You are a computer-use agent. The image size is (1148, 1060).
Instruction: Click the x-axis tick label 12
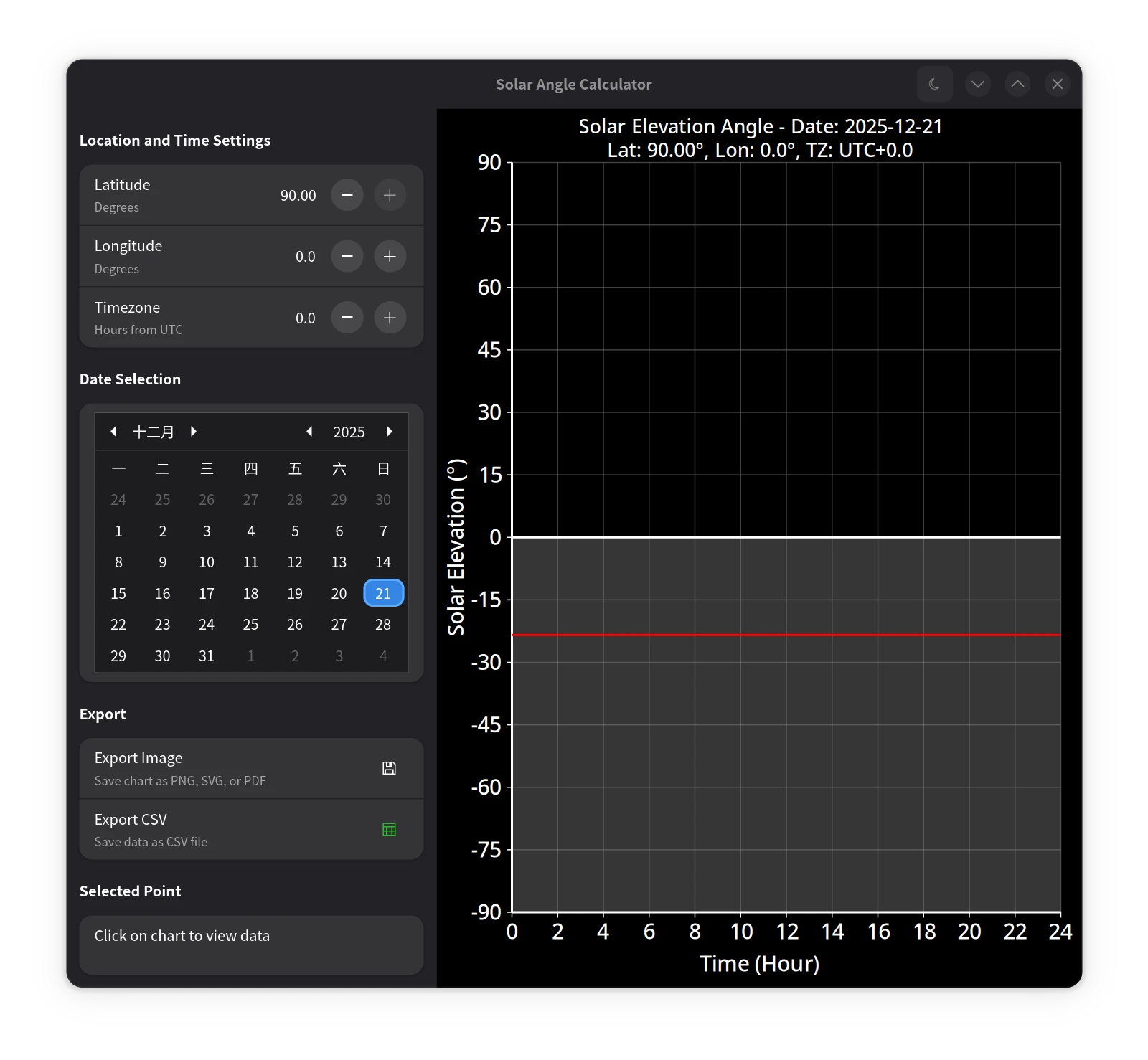coord(787,932)
